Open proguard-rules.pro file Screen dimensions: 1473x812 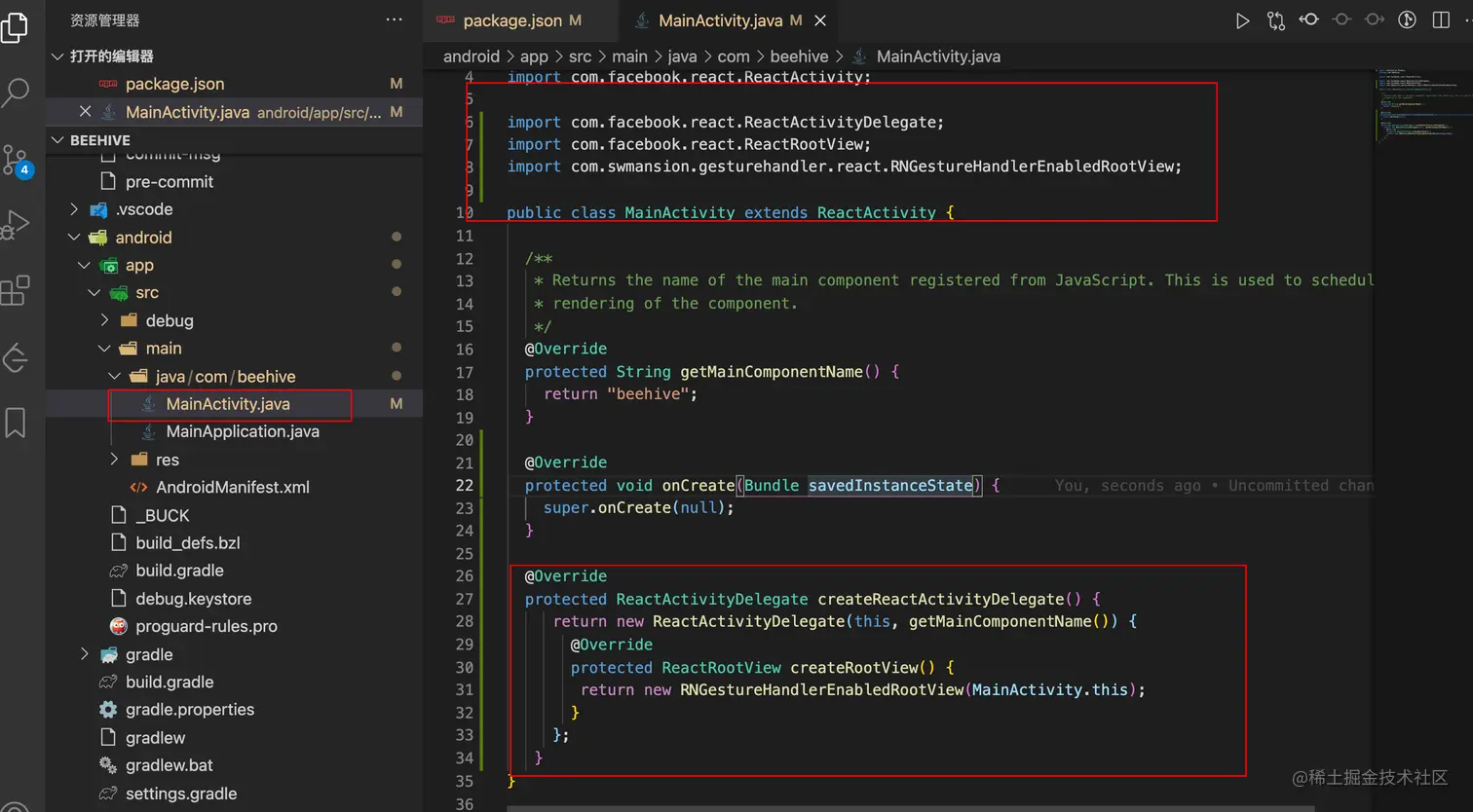click(x=207, y=626)
